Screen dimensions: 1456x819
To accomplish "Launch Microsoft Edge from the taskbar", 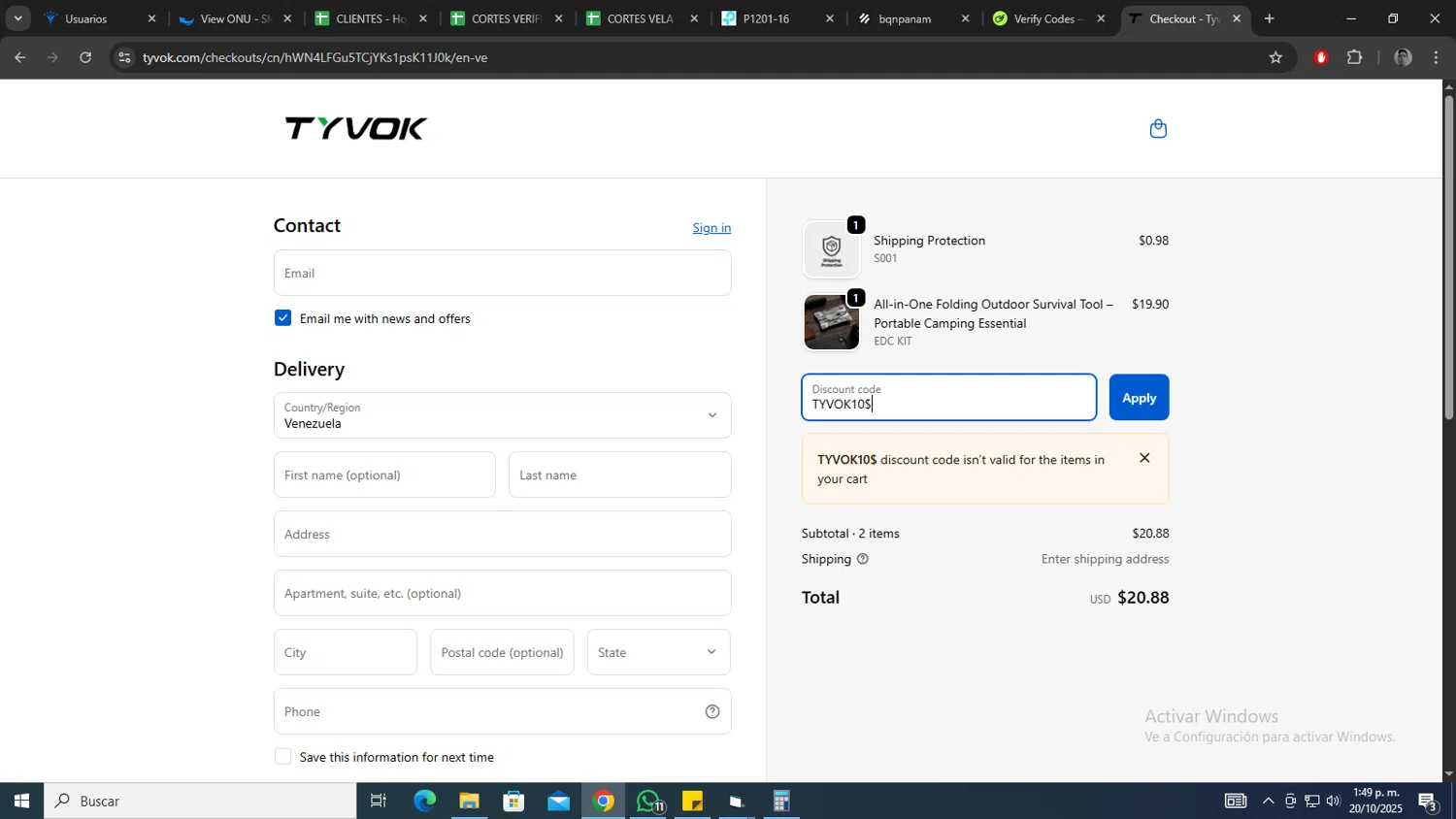I will coord(424,801).
